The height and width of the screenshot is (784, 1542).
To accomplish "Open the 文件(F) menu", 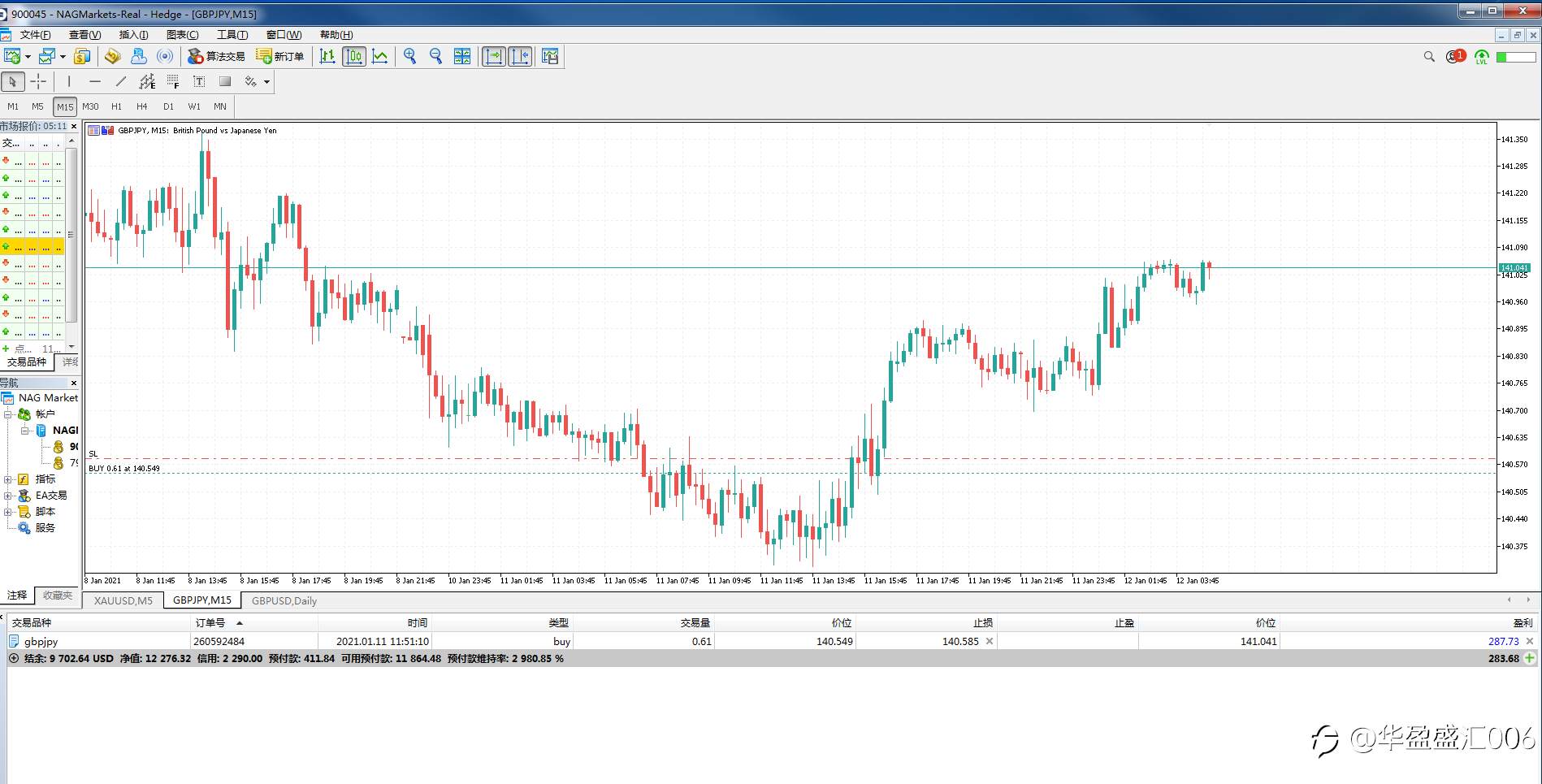I will 35,35.
